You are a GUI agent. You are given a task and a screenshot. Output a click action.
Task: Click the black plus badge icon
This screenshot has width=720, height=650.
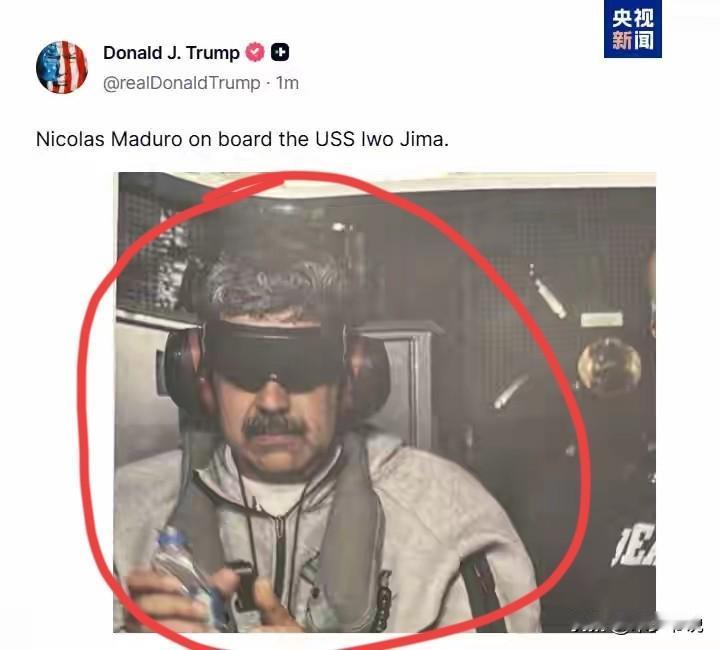tap(280, 52)
